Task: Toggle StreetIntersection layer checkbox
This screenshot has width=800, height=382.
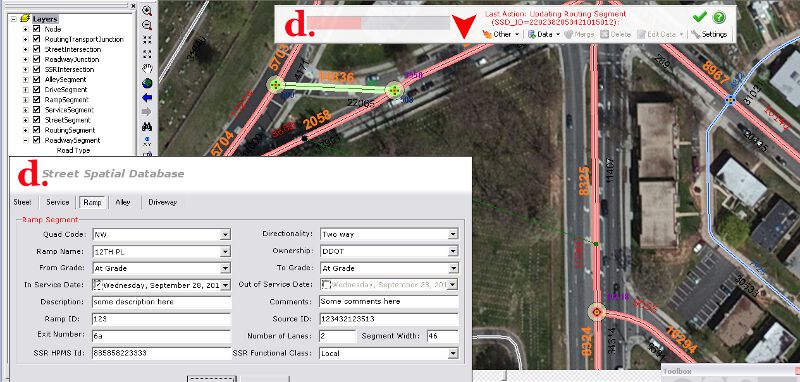Action: pos(36,49)
